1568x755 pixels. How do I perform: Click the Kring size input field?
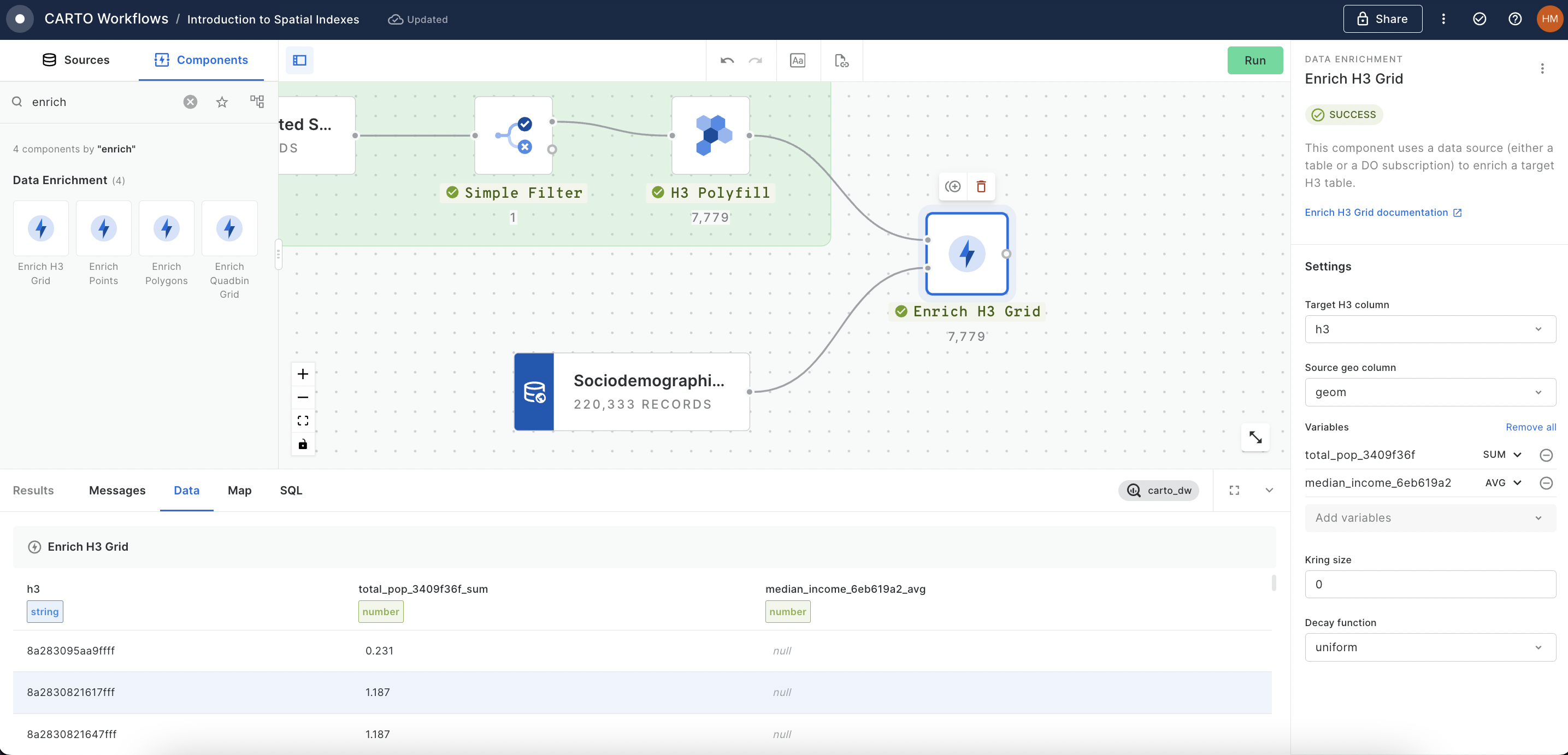click(x=1430, y=584)
